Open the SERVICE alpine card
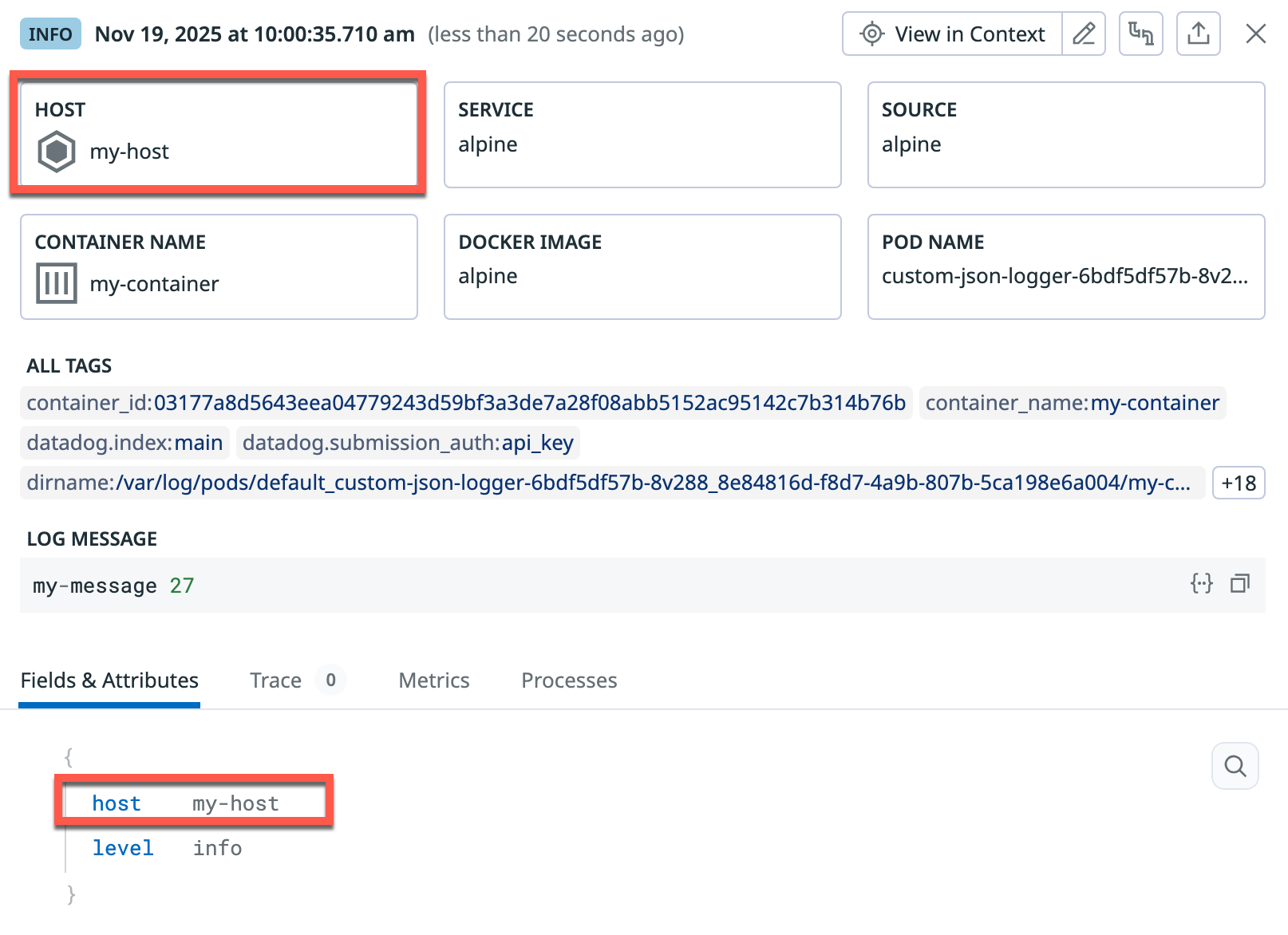The height and width of the screenshot is (935, 1288). click(642, 135)
